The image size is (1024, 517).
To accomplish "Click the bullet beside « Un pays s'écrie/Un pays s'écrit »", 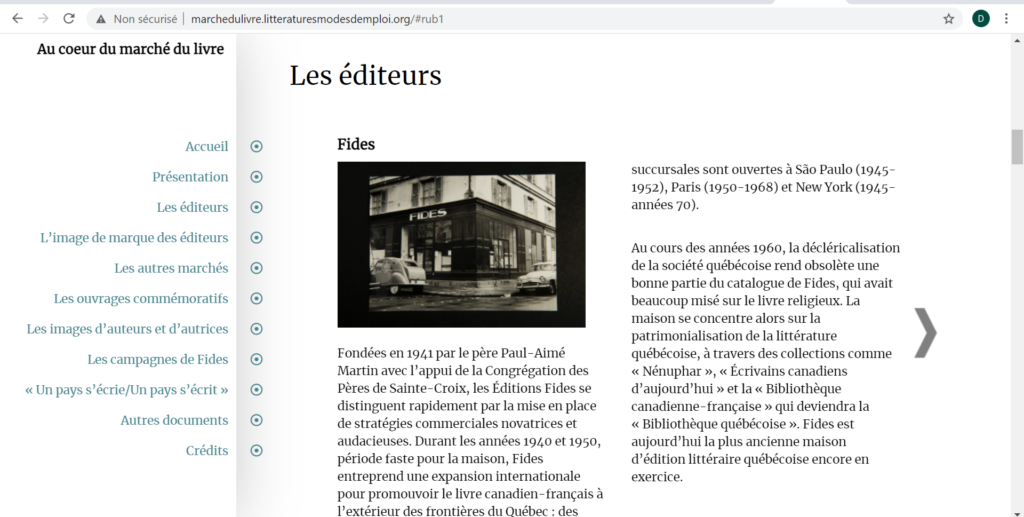I will coord(257,390).
